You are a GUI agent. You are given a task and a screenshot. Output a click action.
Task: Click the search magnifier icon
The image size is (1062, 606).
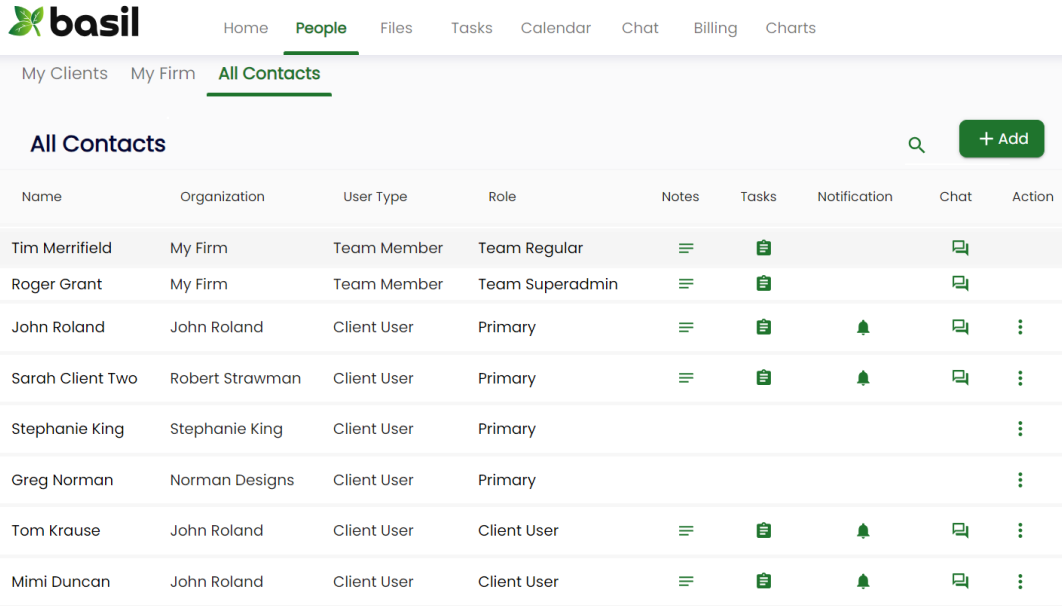(x=916, y=145)
